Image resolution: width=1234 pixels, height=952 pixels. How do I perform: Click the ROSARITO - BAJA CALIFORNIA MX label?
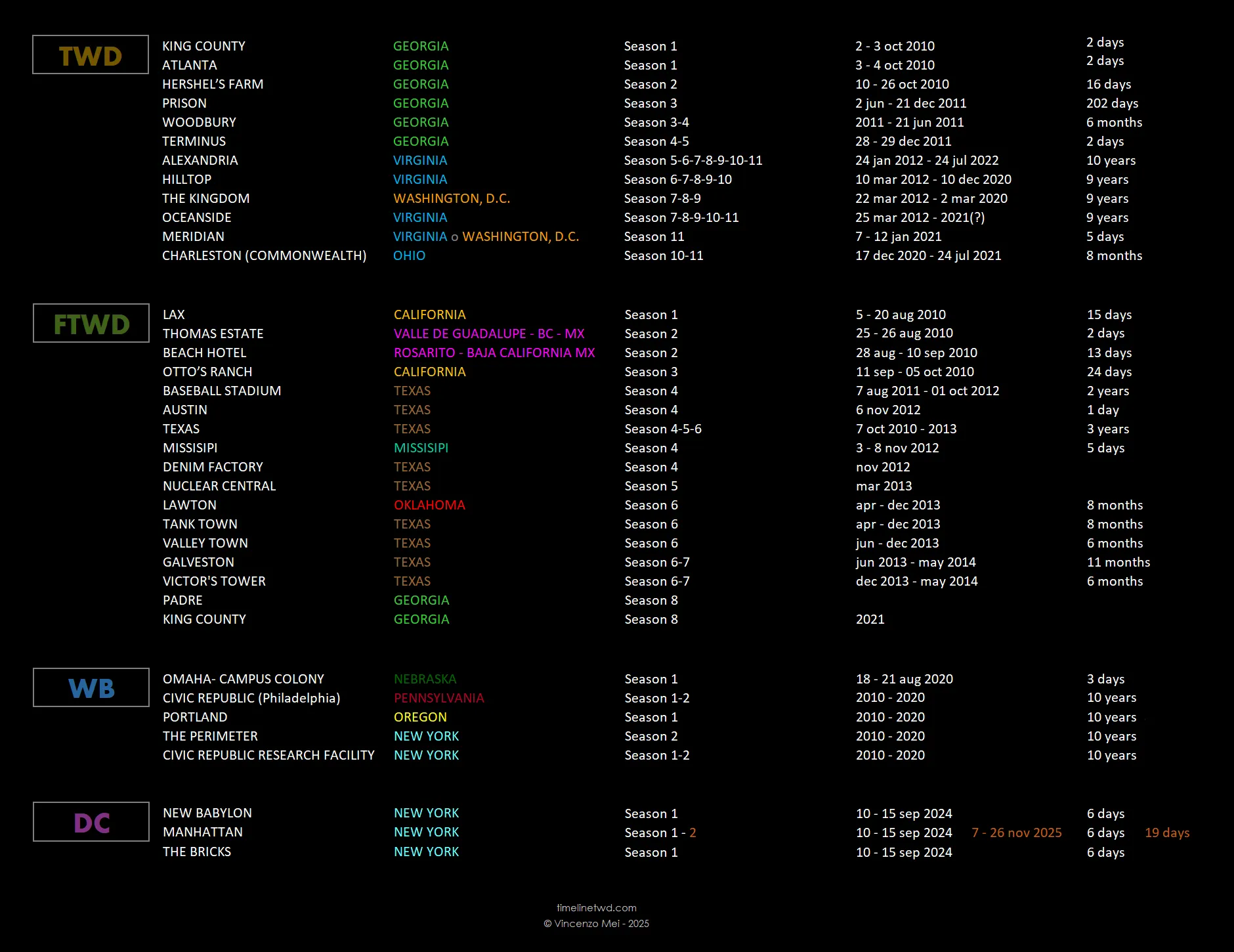(494, 353)
